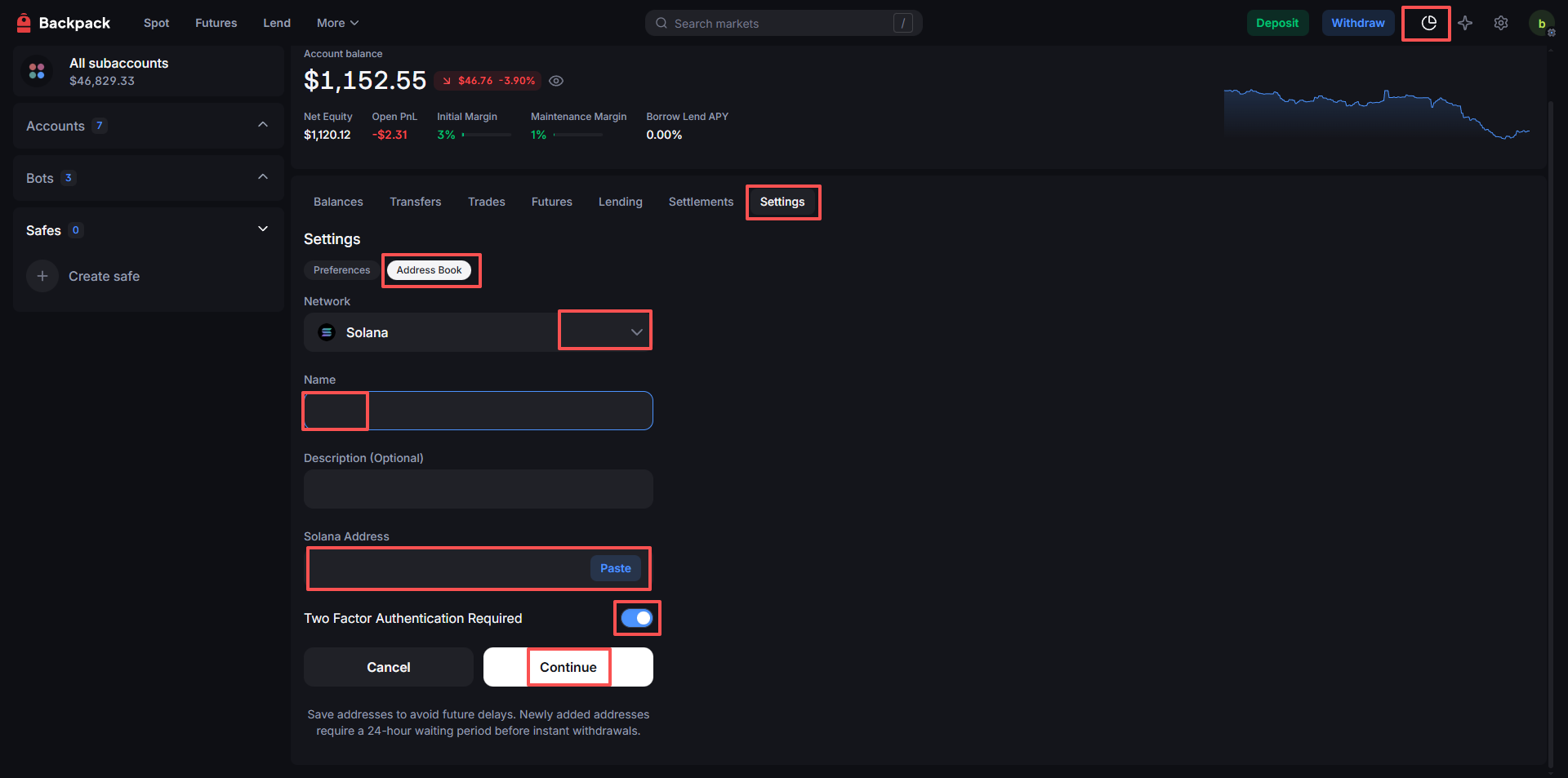The height and width of the screenshot is (778, 1568).
Task: Click the plus icon for Create safe
Action: [x=42, y=276]
